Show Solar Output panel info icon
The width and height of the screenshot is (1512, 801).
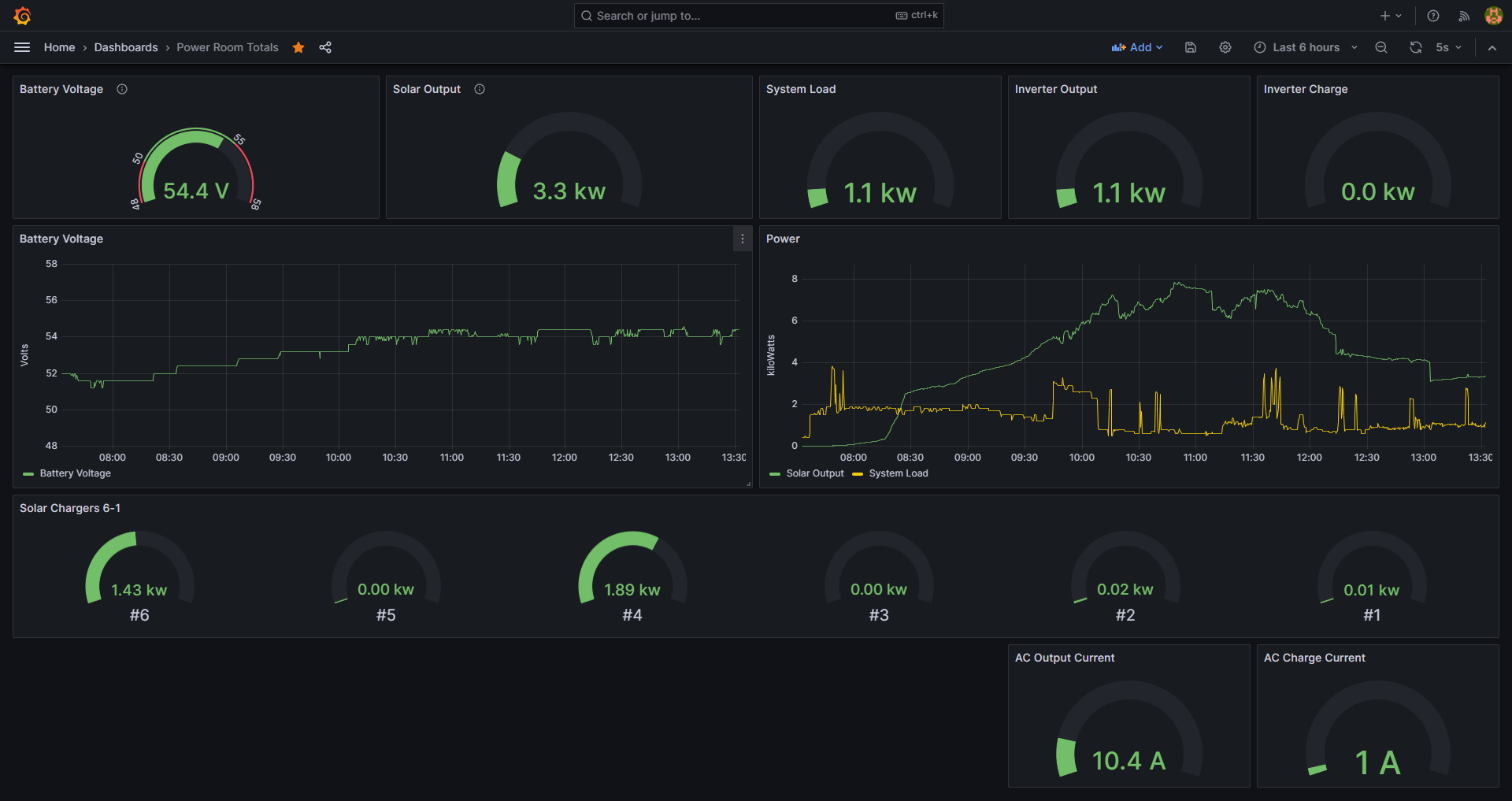pyautogui.click(x=480, y=89)
